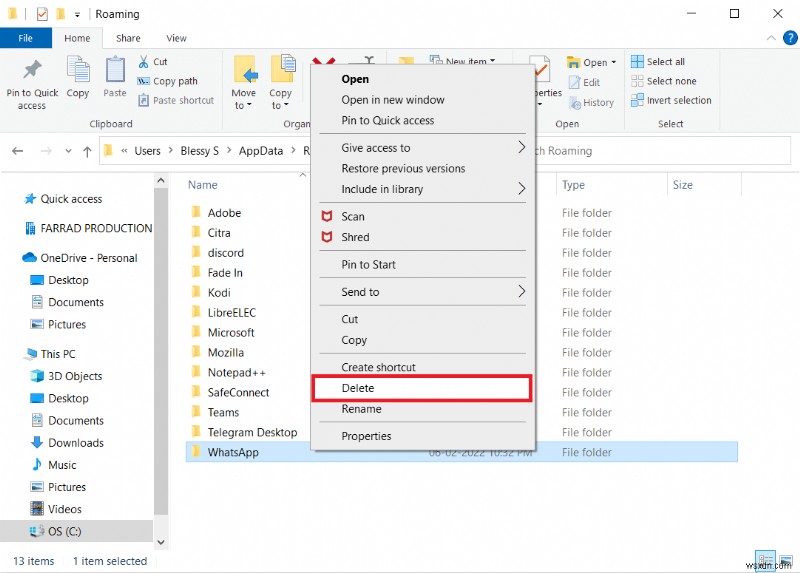Click the McAfee Shred entry

tap(422, 237)
